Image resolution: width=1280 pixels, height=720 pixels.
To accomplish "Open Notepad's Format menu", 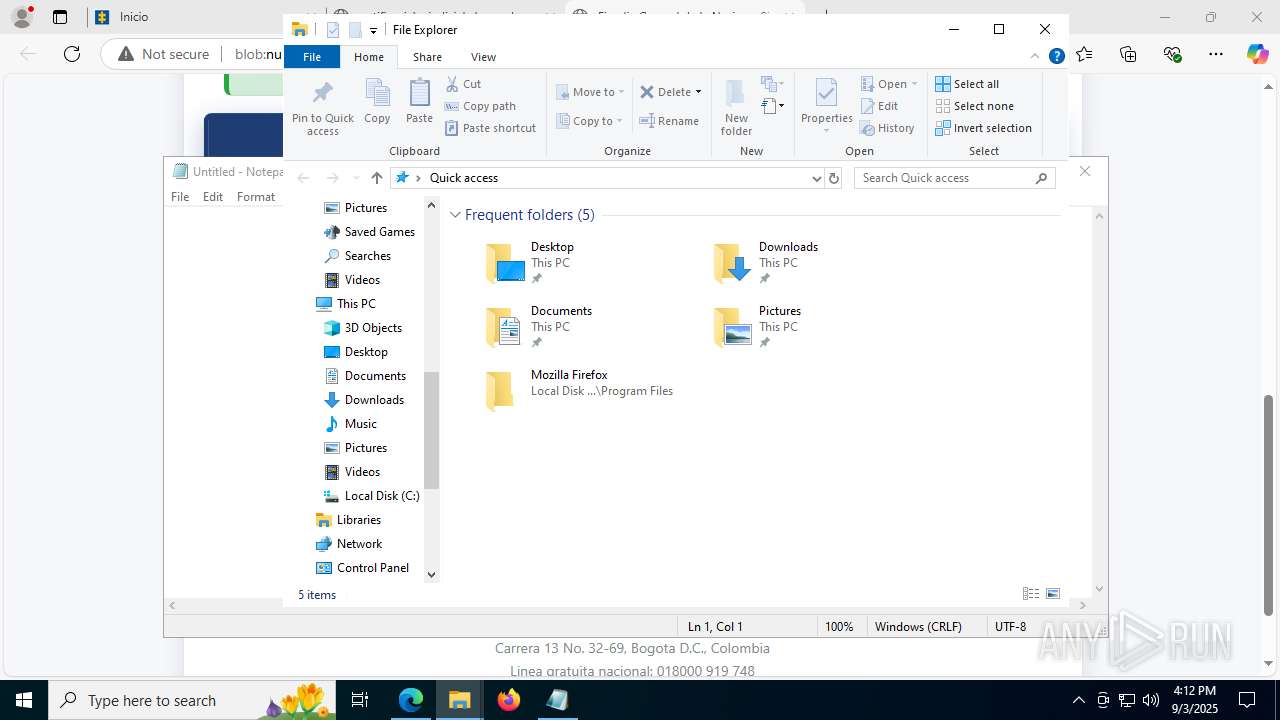I will [x=256, y=197].
